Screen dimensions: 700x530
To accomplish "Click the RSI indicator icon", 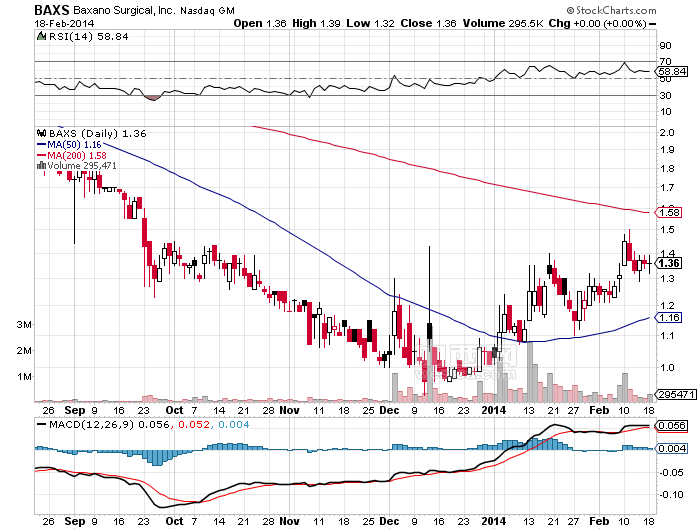I will [42, 37].
